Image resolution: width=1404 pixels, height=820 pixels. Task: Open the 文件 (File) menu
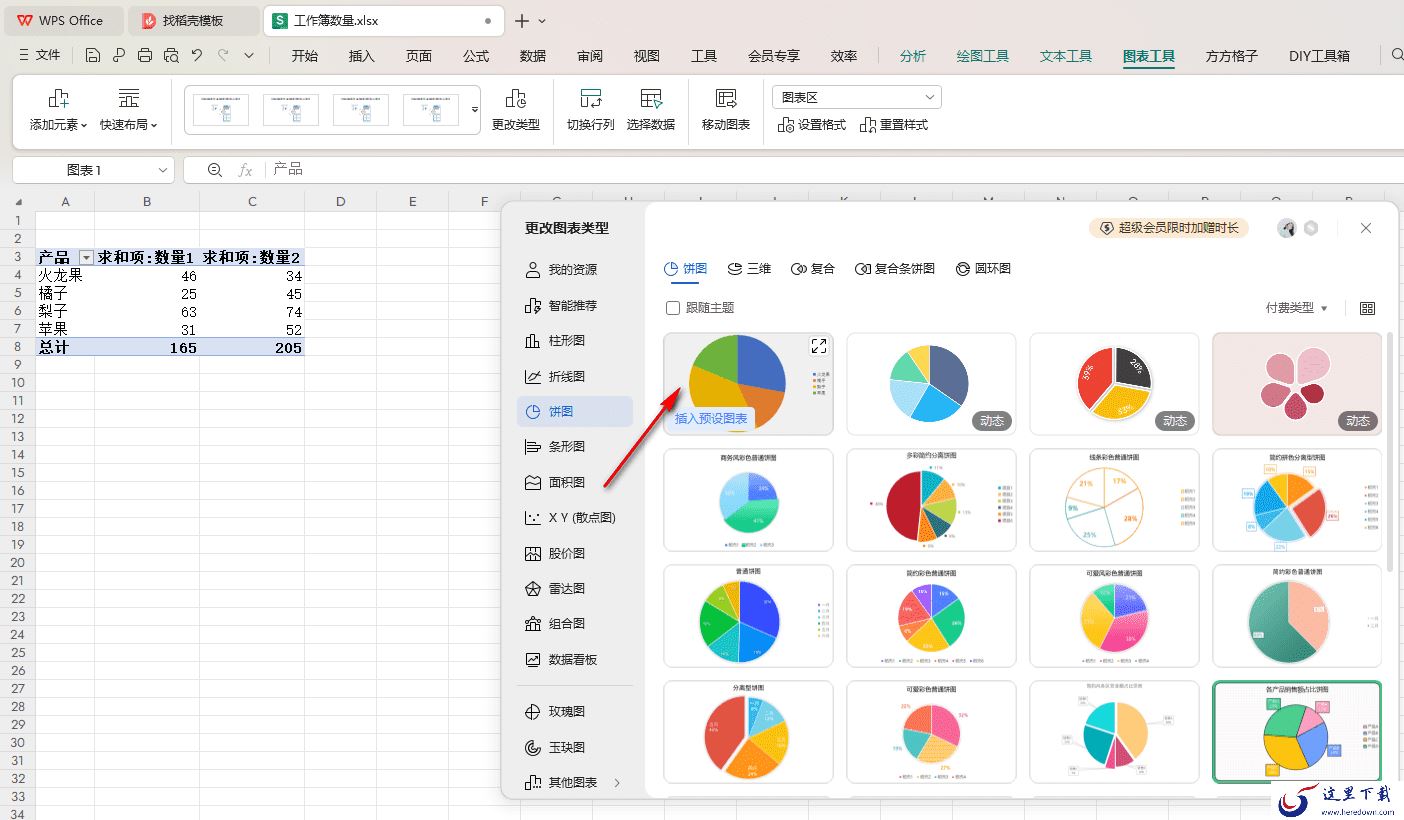[x=40, y=56]
